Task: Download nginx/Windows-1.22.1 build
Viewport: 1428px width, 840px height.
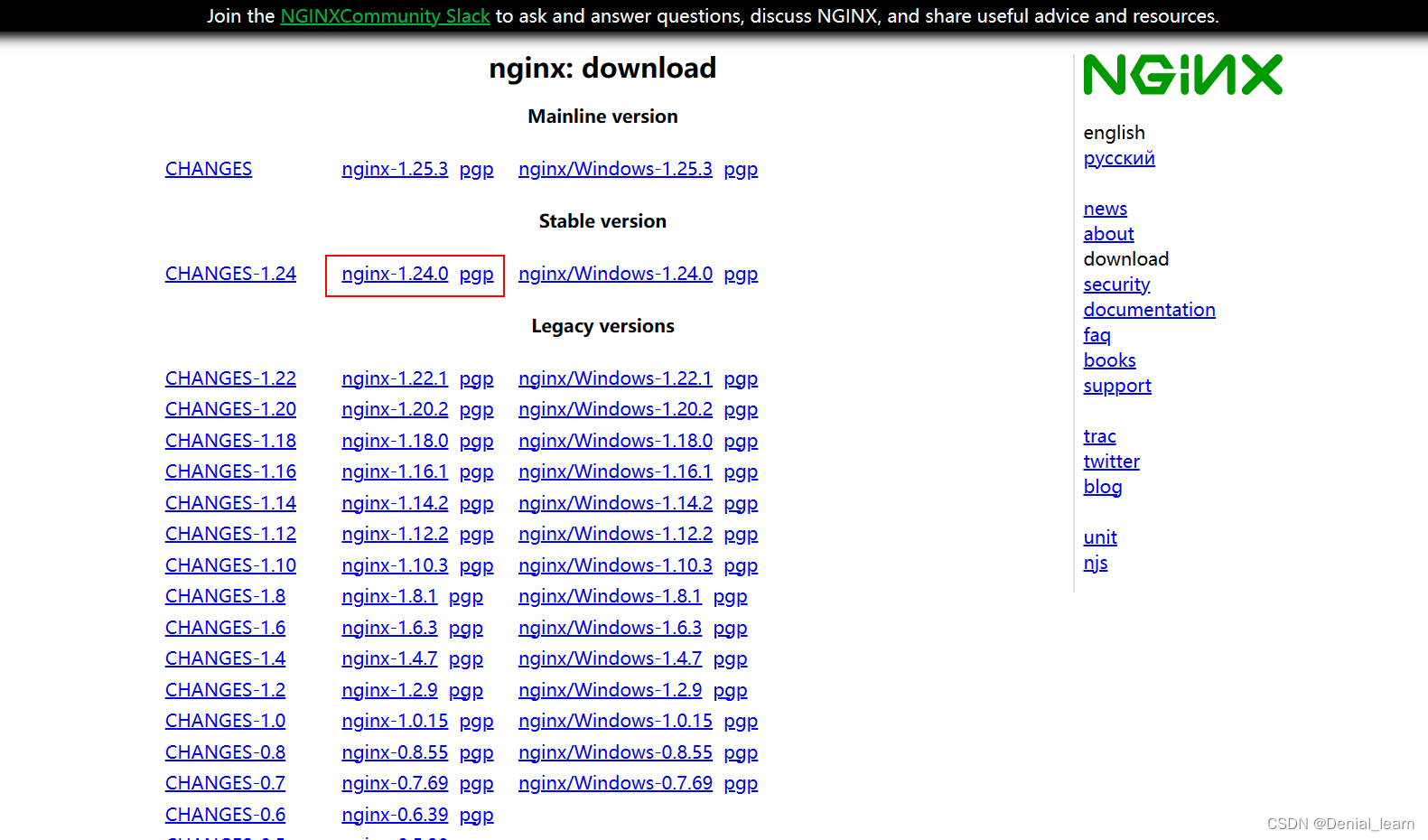Action: pyautogui.click(x=615, y=378)
